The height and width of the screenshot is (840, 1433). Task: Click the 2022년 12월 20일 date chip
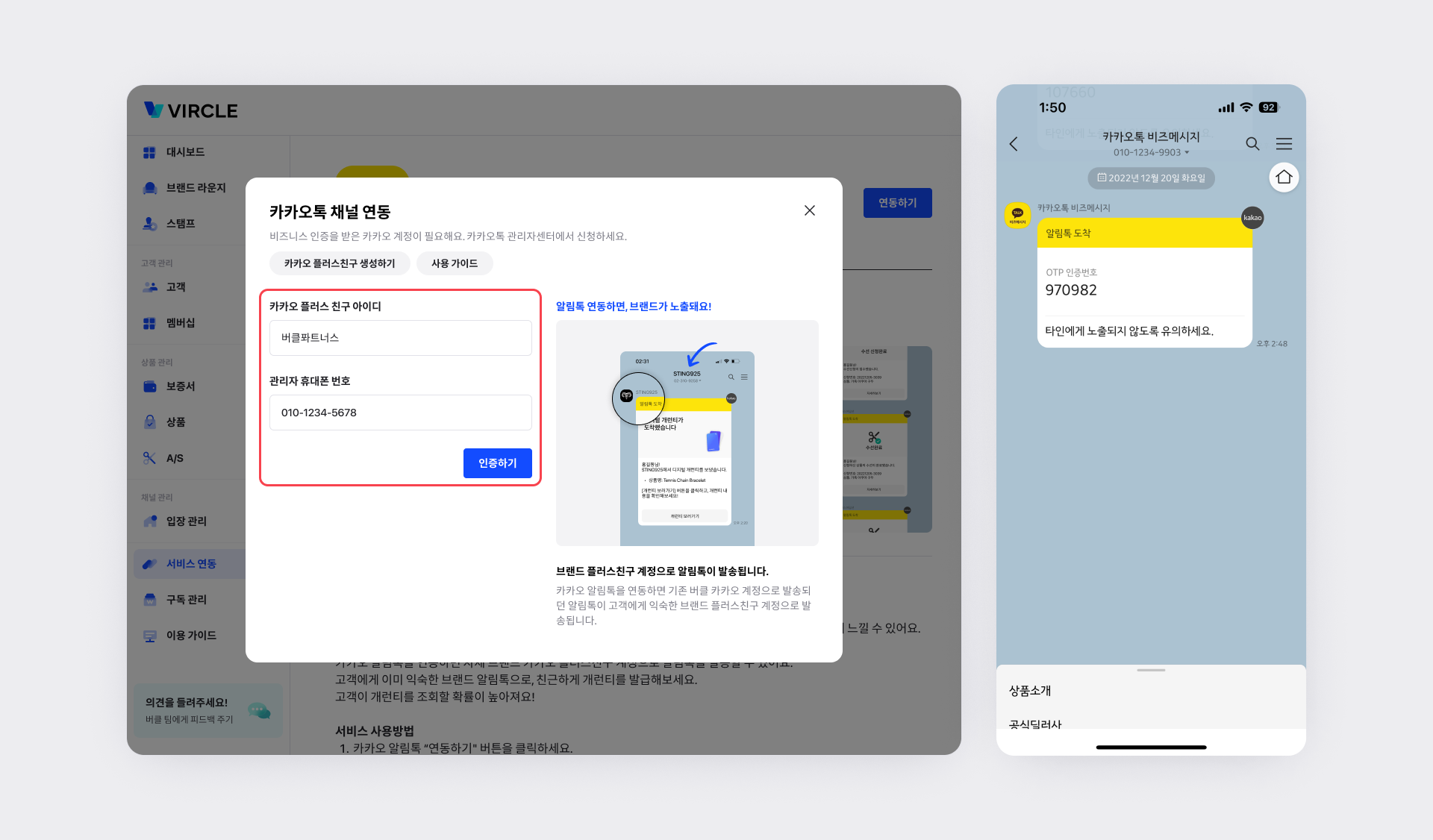click(x=1151, y=178)
